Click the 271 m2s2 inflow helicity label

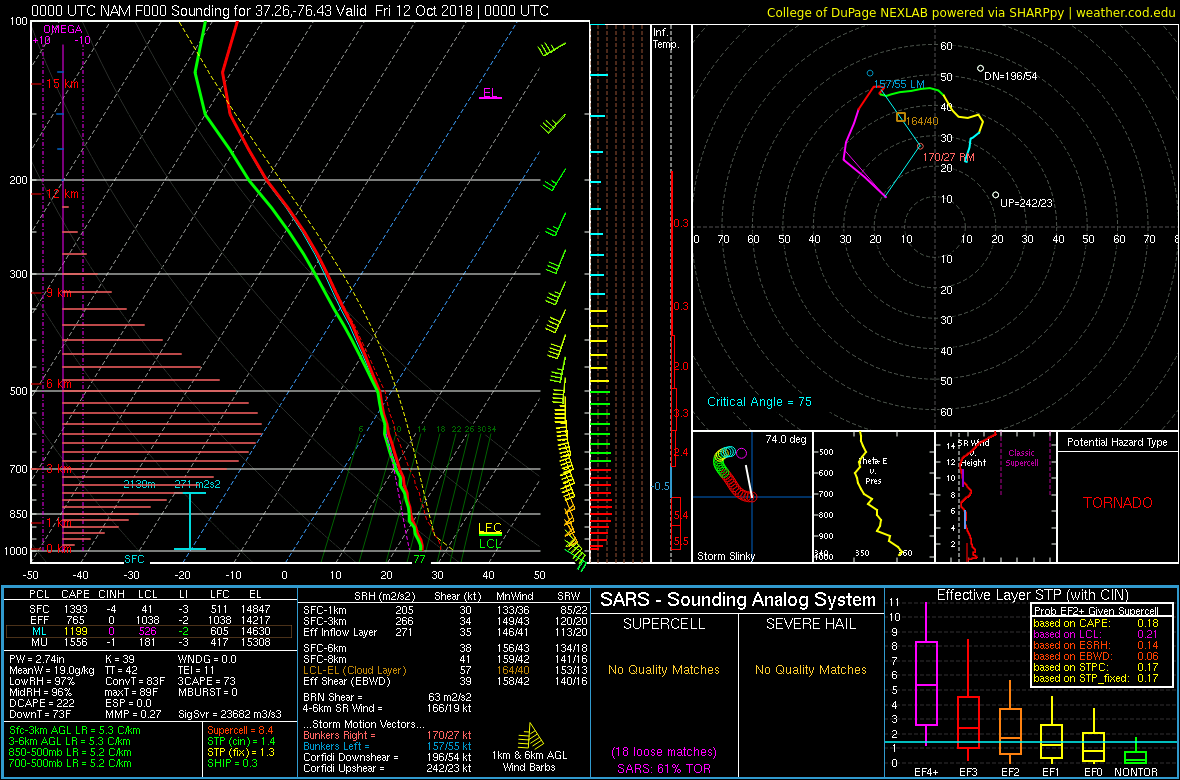click(197, 484)
